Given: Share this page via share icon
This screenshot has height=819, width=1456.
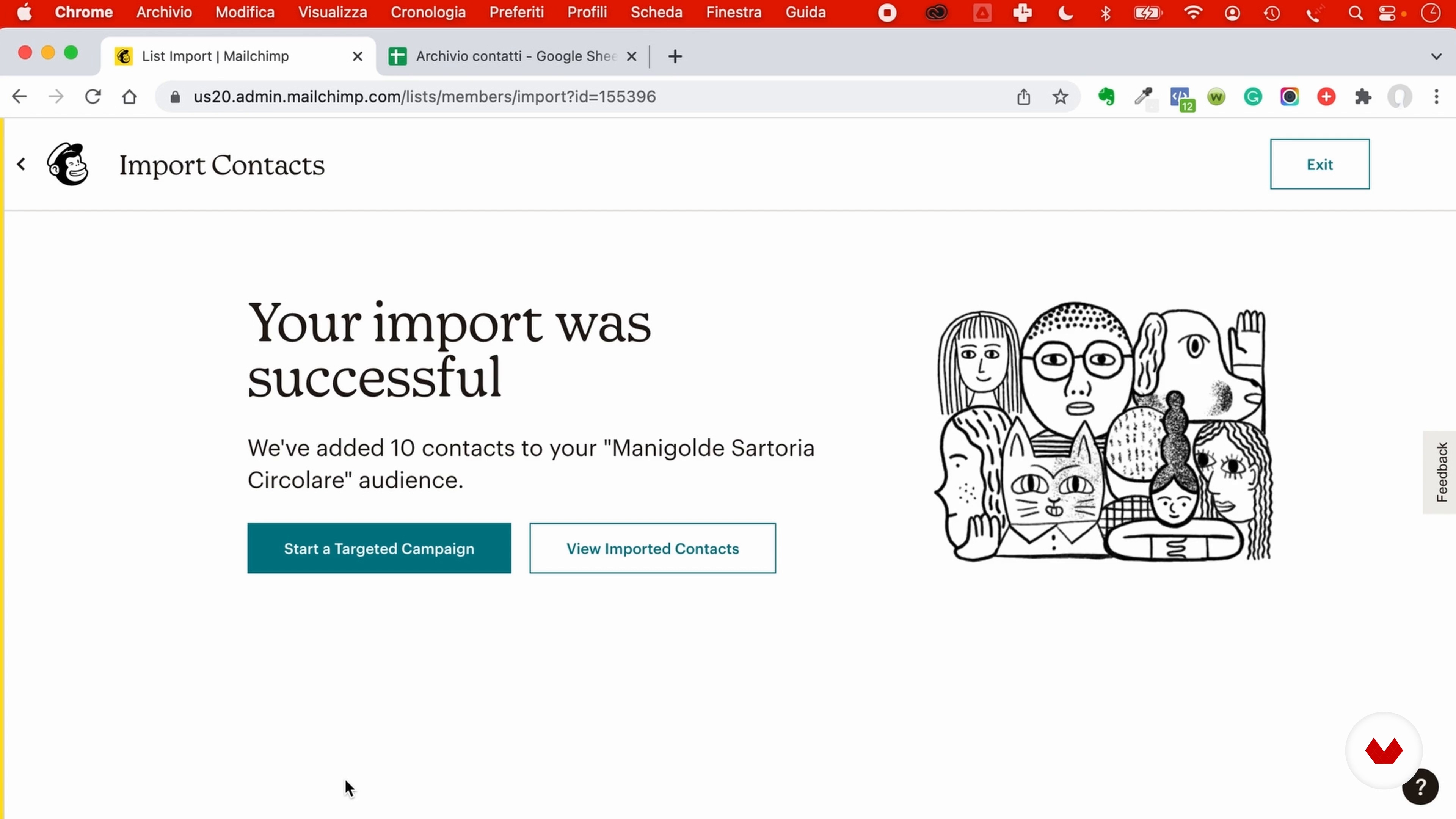Looking at the screenshot, I should (1024, 97).
